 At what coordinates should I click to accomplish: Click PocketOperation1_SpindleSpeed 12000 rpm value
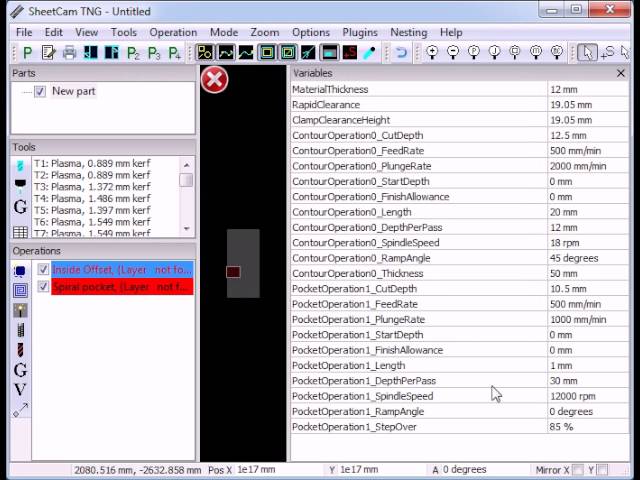(588, 396)
